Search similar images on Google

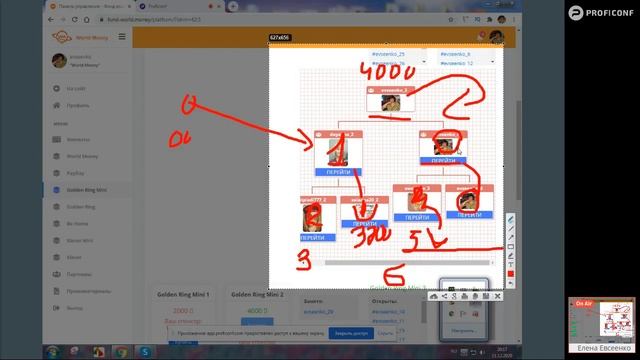(x=454, y=296)
